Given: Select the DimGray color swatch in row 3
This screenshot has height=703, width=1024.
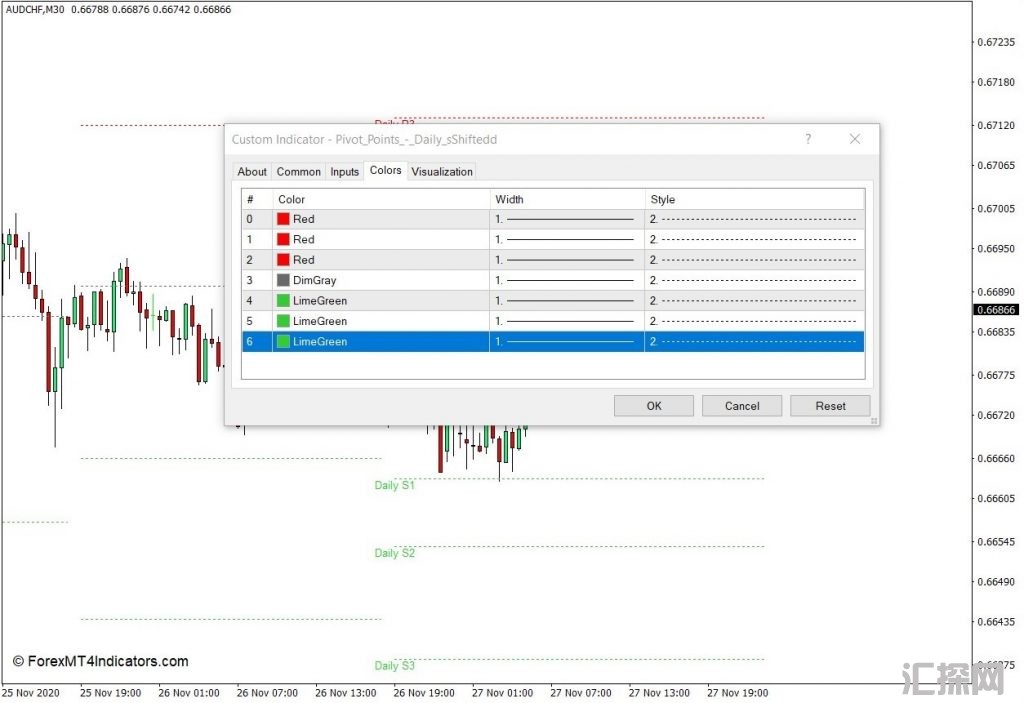Looking at the screenshot, I should point(284,281).
